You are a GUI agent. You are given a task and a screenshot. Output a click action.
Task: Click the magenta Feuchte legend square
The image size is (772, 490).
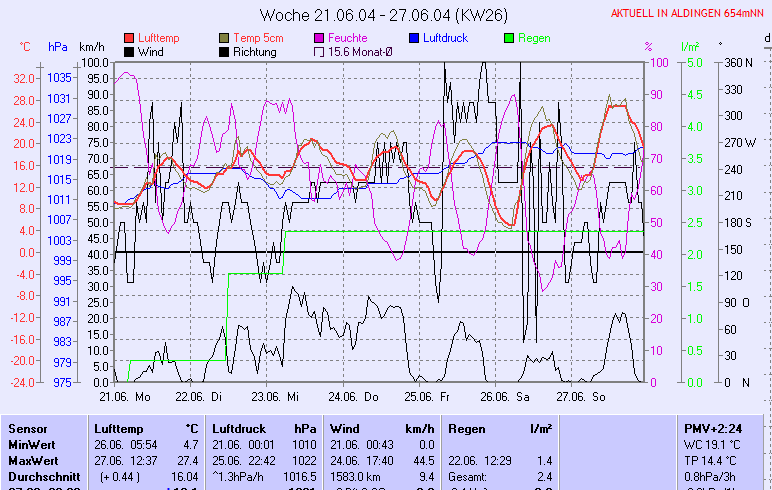tap(320, 38)
